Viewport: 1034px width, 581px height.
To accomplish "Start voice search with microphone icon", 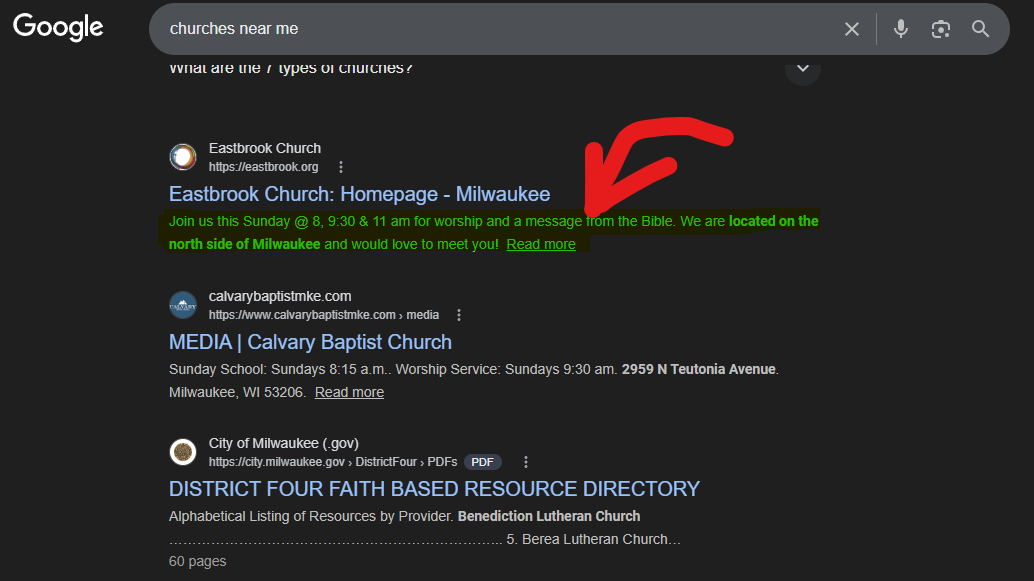I will (x=901, y=29).
